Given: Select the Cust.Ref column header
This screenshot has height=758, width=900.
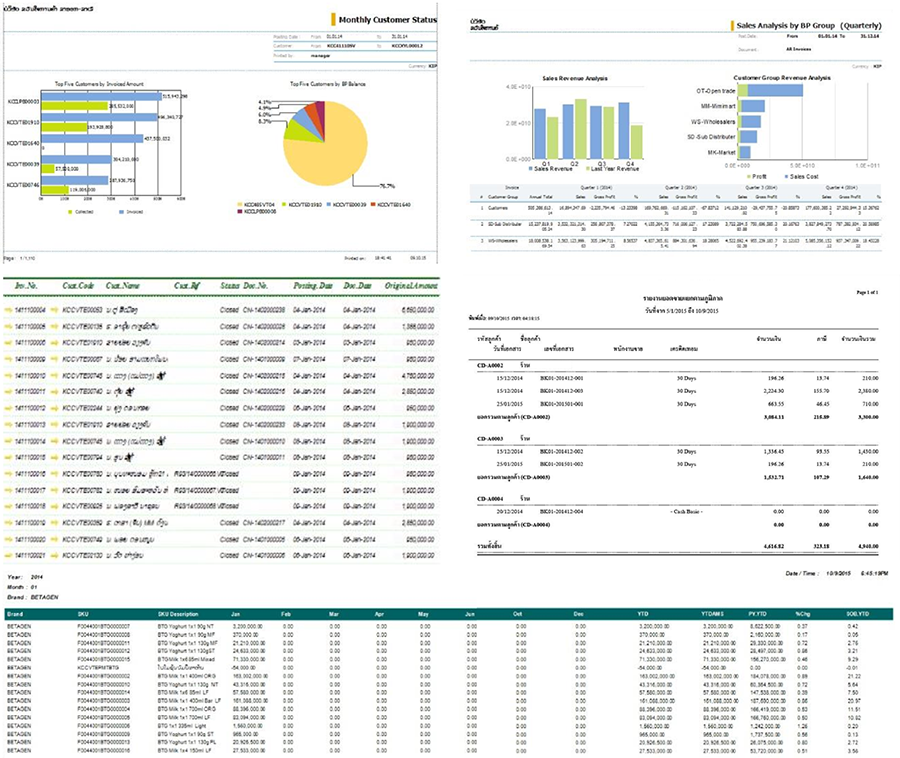Looking at the screenshot, I should point(187,286).
